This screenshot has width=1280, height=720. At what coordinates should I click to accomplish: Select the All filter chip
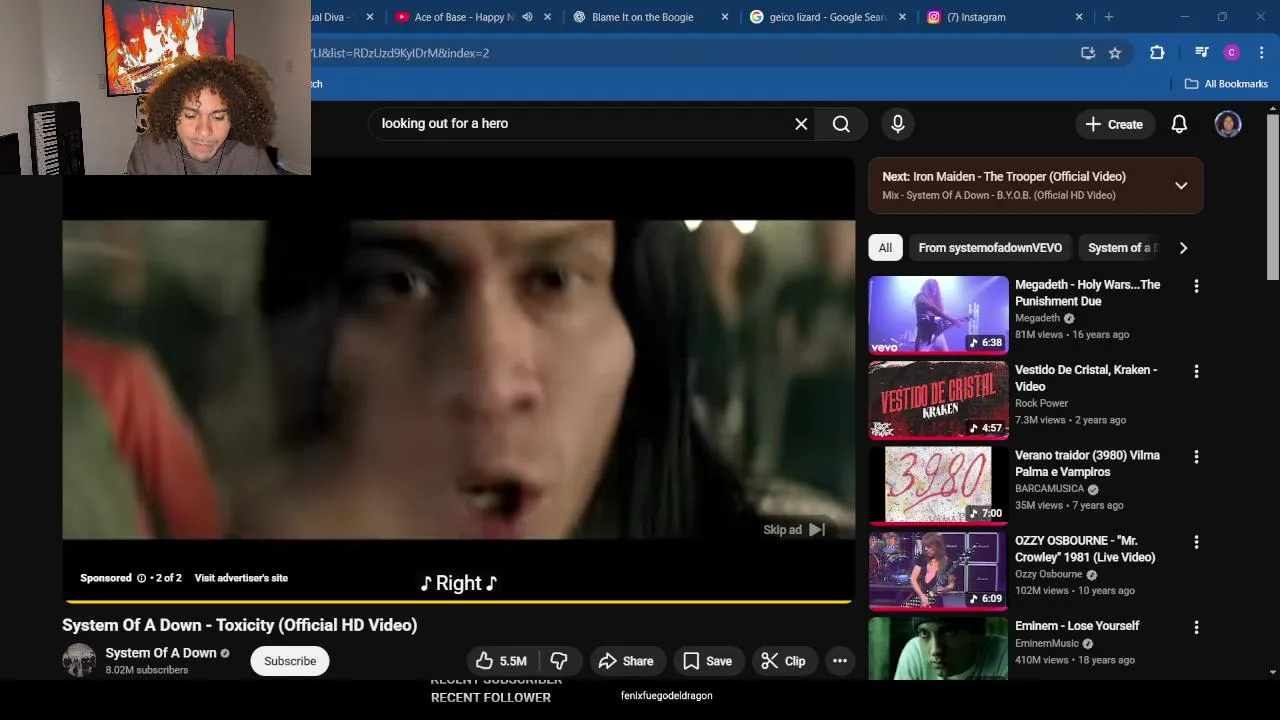pos(885,248)
